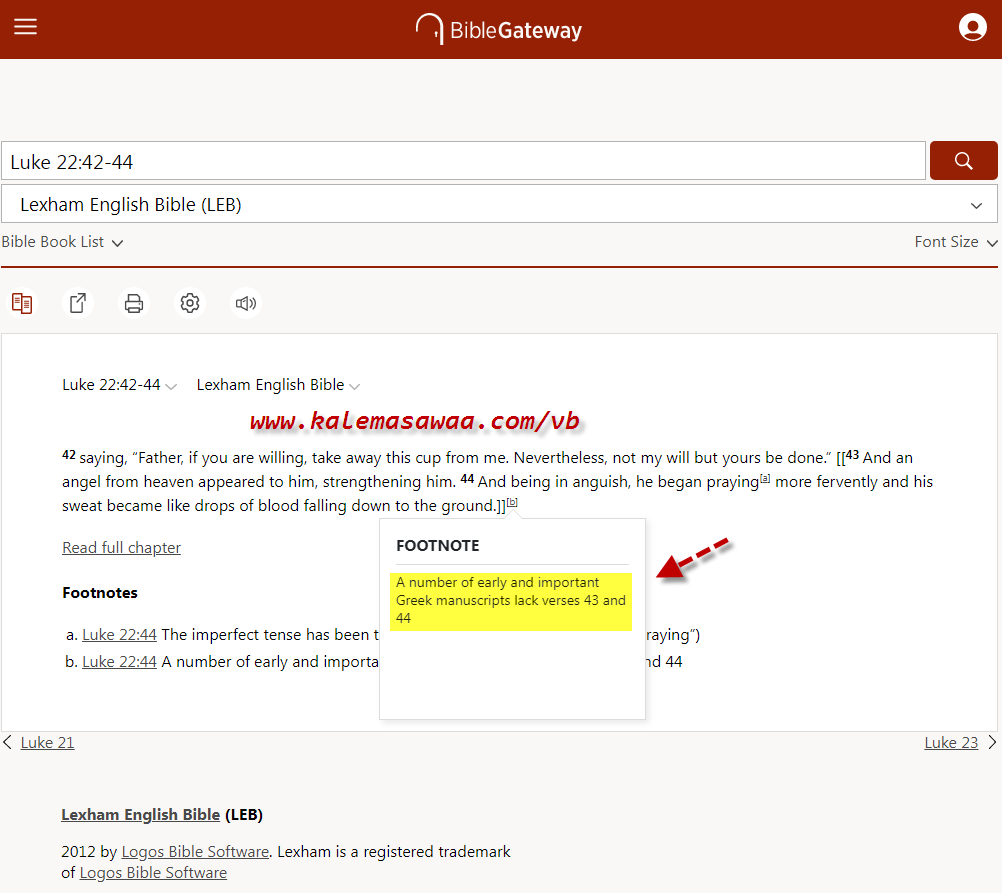Image resolution: width=1002 pixels, height=893 pixels.
Task: Expand the Luke 22:42-44 passage chevron
Action: click(x=171, y=386)
